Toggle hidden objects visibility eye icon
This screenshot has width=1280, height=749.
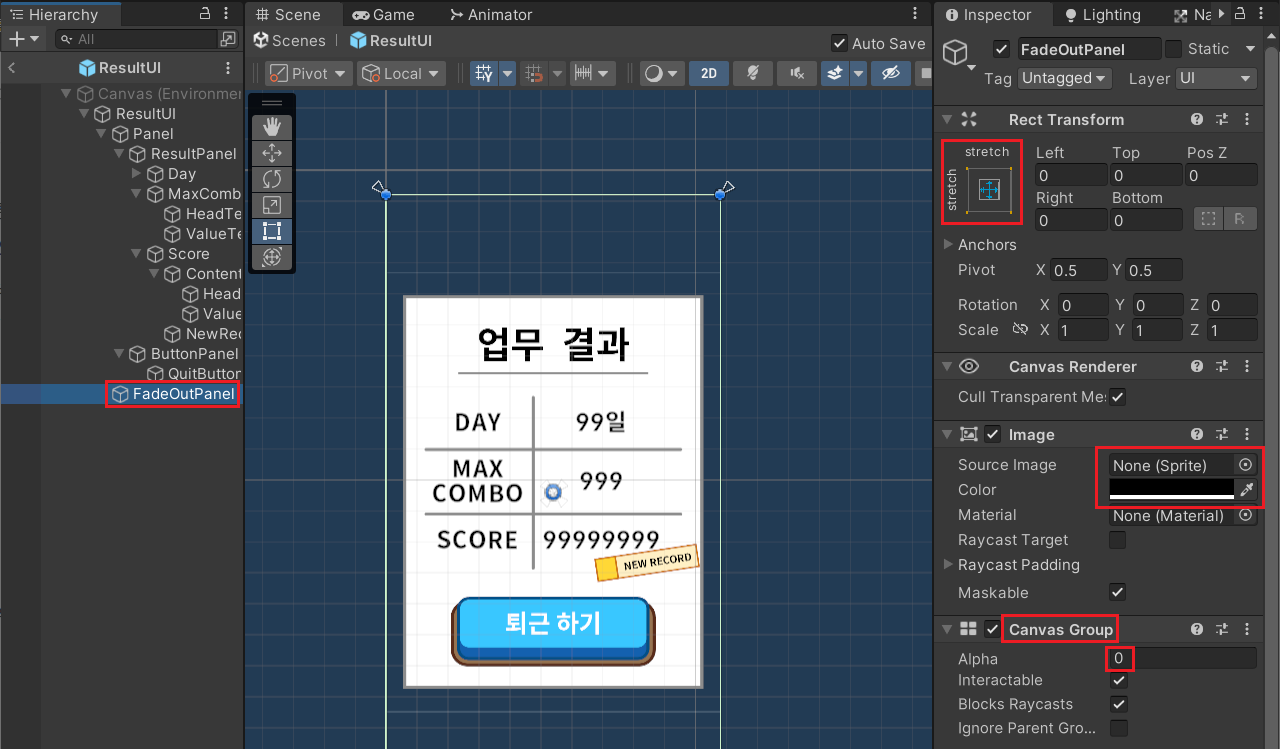coord(891,73)
